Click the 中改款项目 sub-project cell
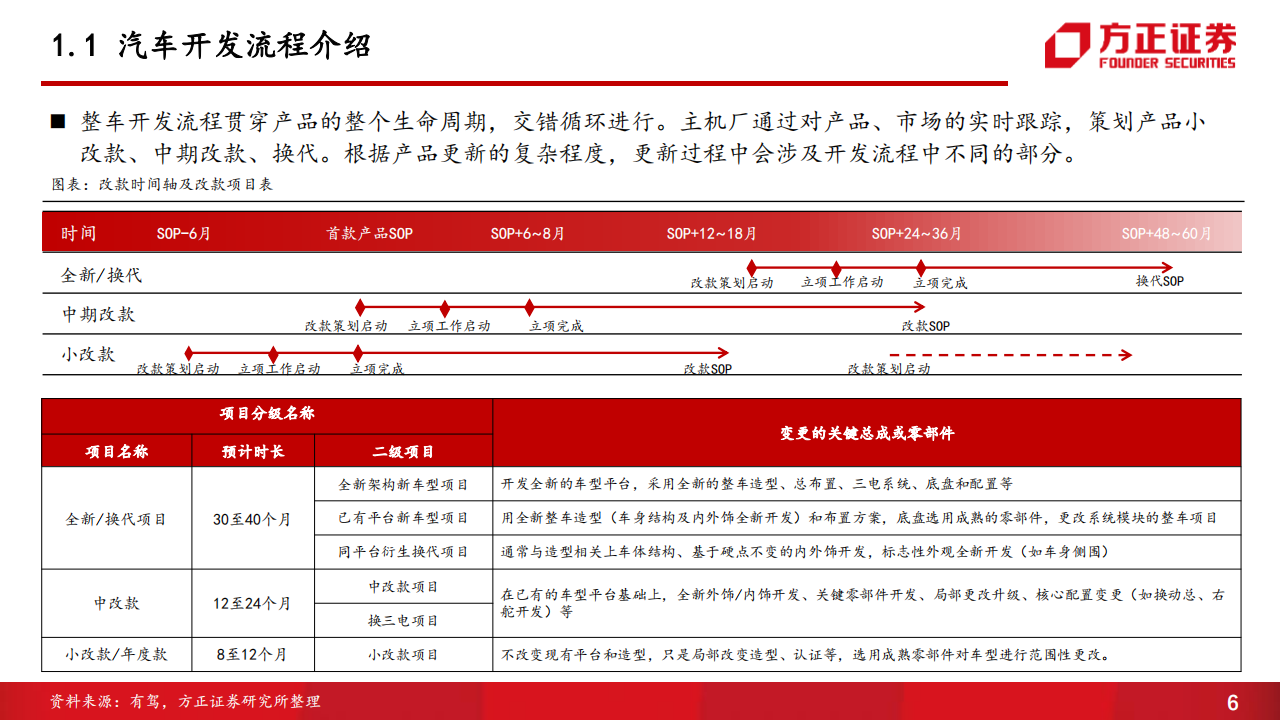This screenshot has height=720, width=1280. point(403,587)
